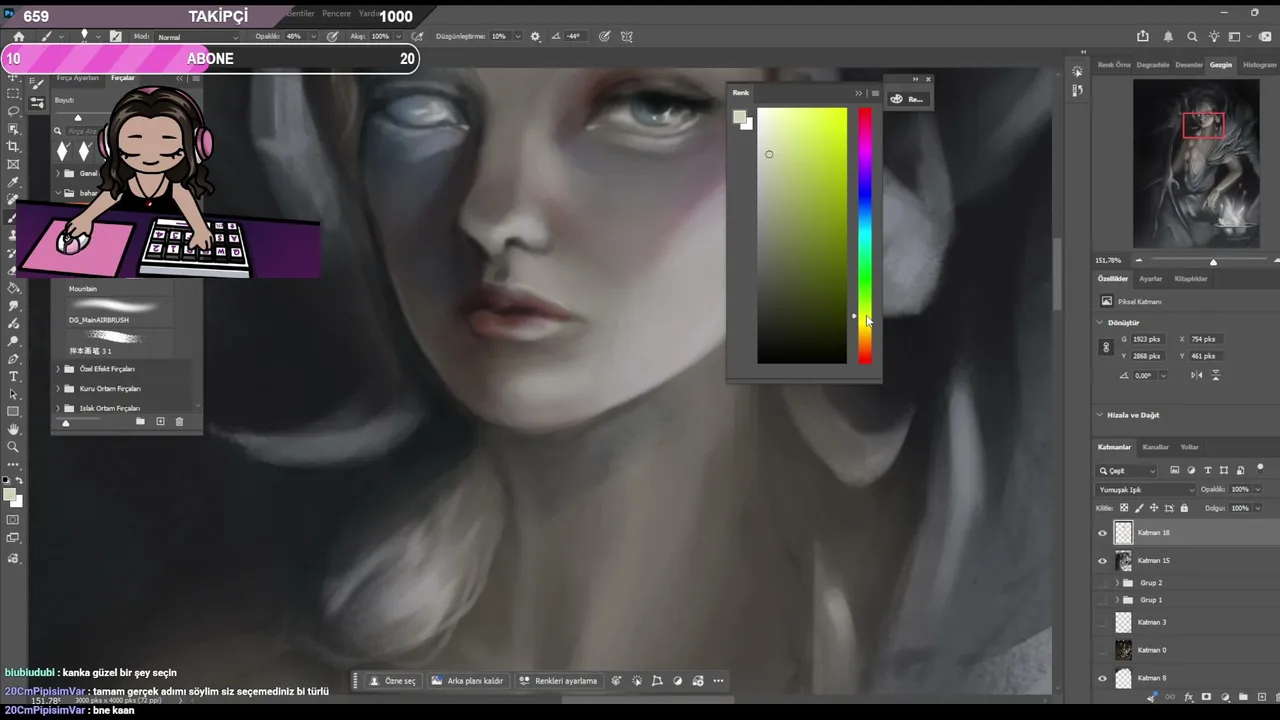Switch to the Histogram tab
The height and width of the screenshot is (720, 1280).
pos(1259,65)
